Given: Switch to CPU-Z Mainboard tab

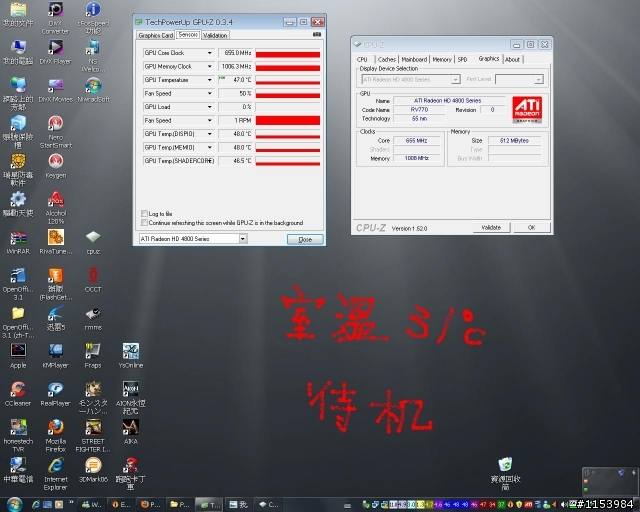Looking at the screenshot, I should pyautogui.click(x=414, y=60).
